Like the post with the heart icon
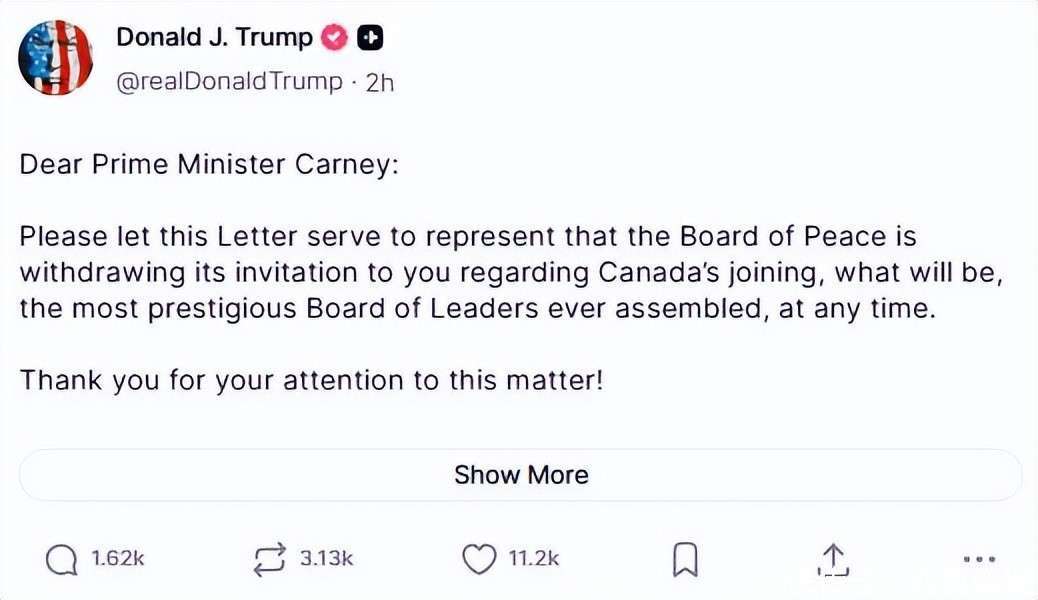The width and height of the screenshot is (1038, 600). coord(479,560)
